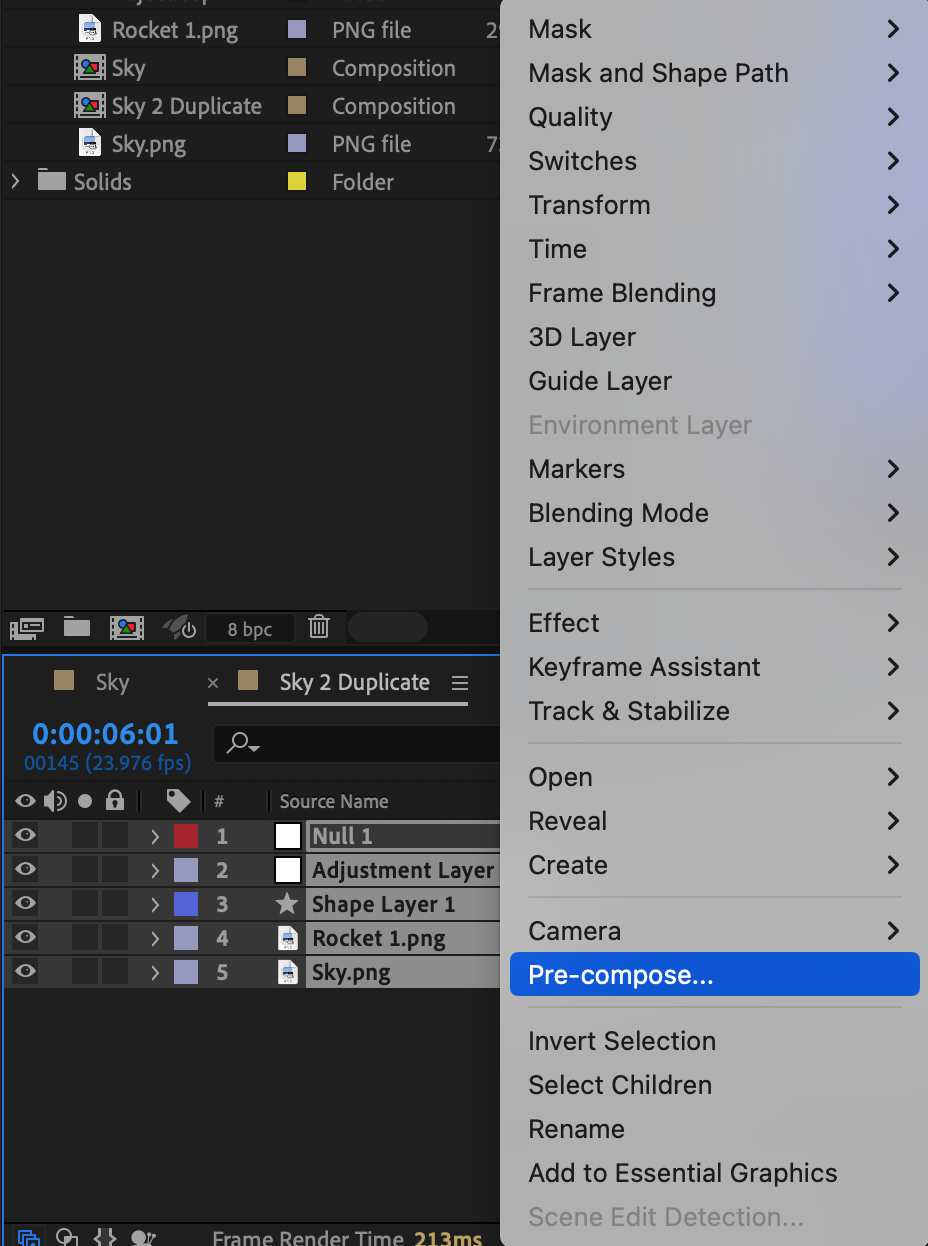
Task: Create a new folder in Project panel
Action: tap(77, 628)
